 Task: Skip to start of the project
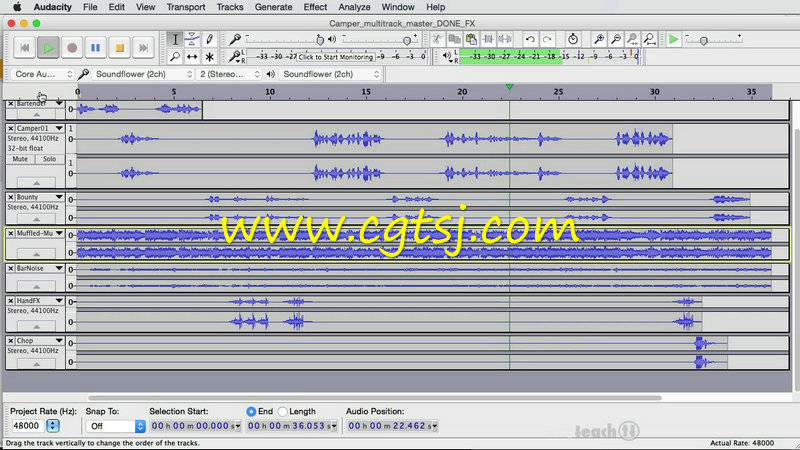[x=24, y=48]
